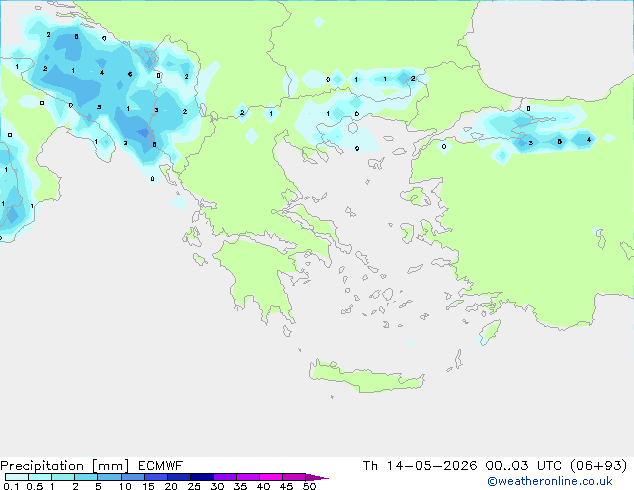Click the 20–25 mm dark blue legend box

point(179,477)
